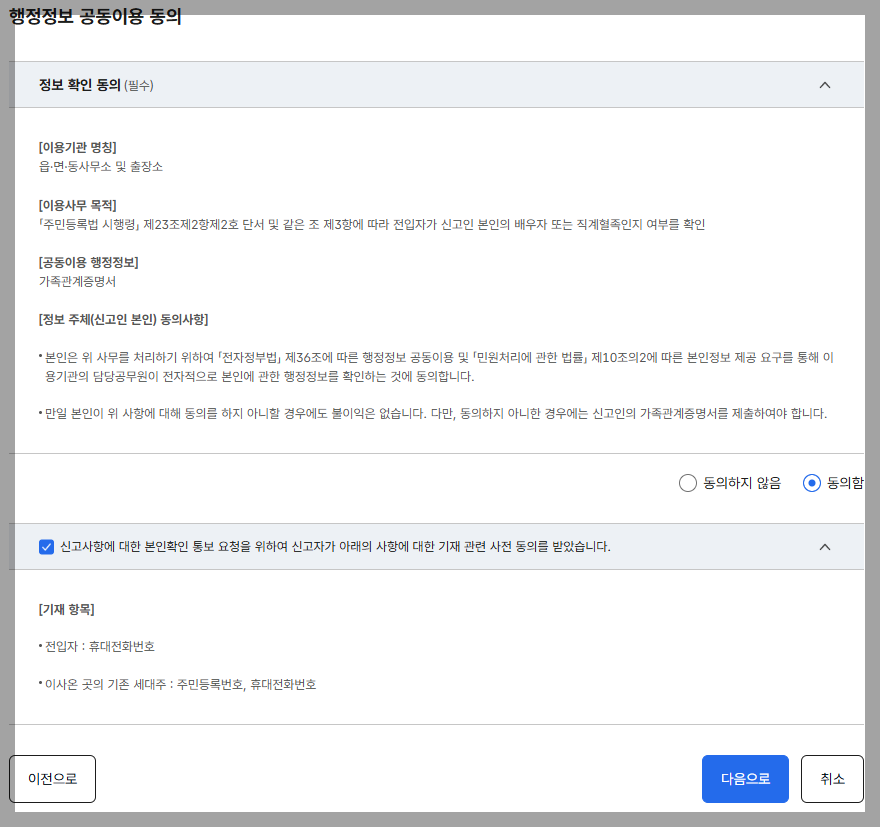The height and width of the screenshot is (827, 880).
Task: Click the 취소 button
Action: [x=832, y=779]
